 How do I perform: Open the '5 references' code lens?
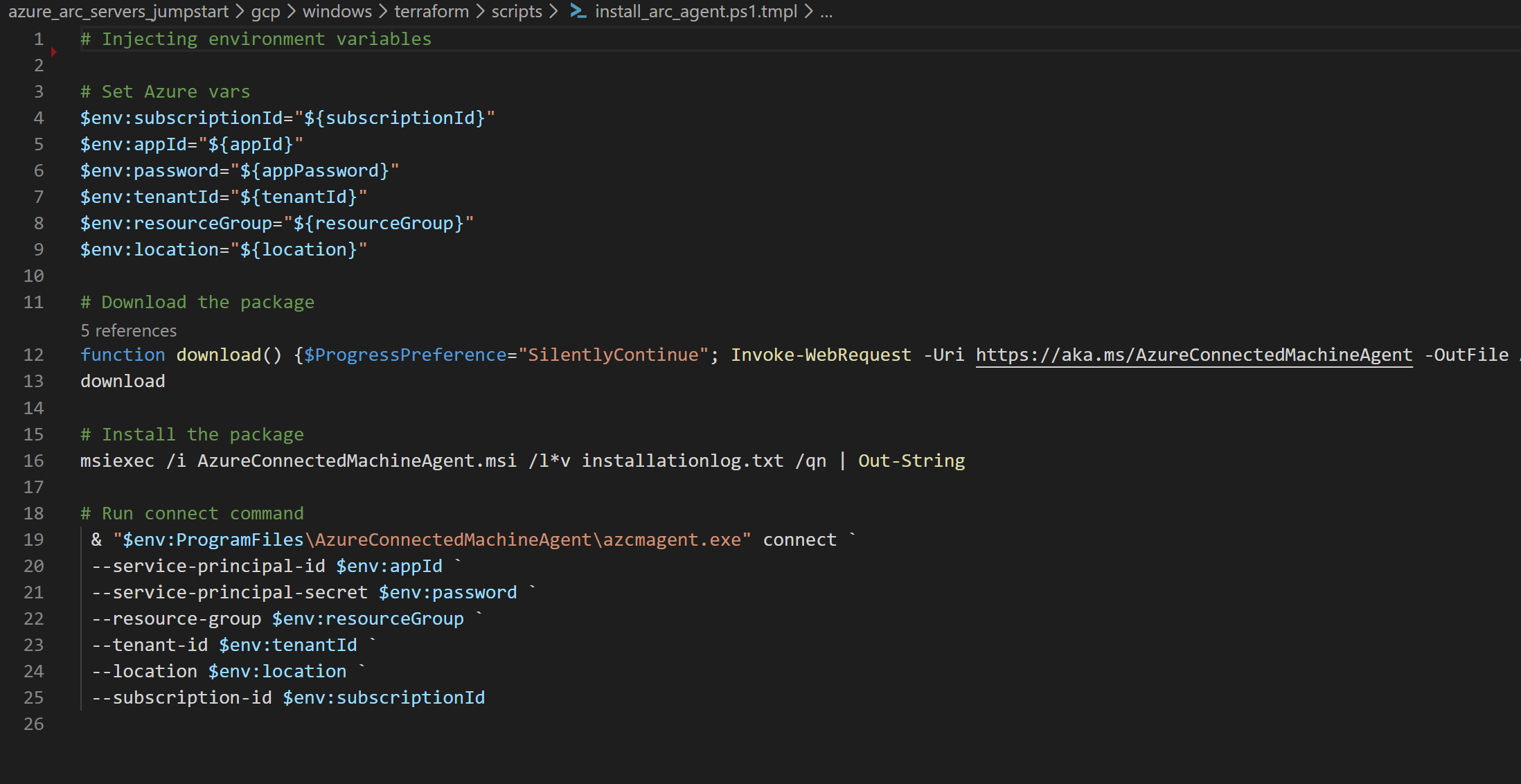point(128,330)
